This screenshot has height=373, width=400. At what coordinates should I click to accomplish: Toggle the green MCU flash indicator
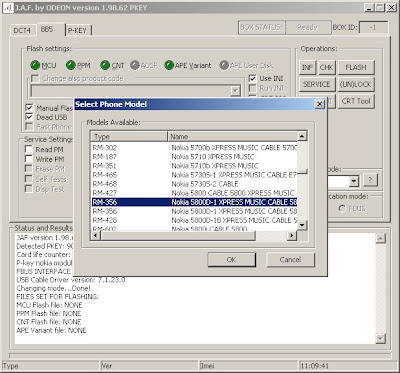click(35, 65)
